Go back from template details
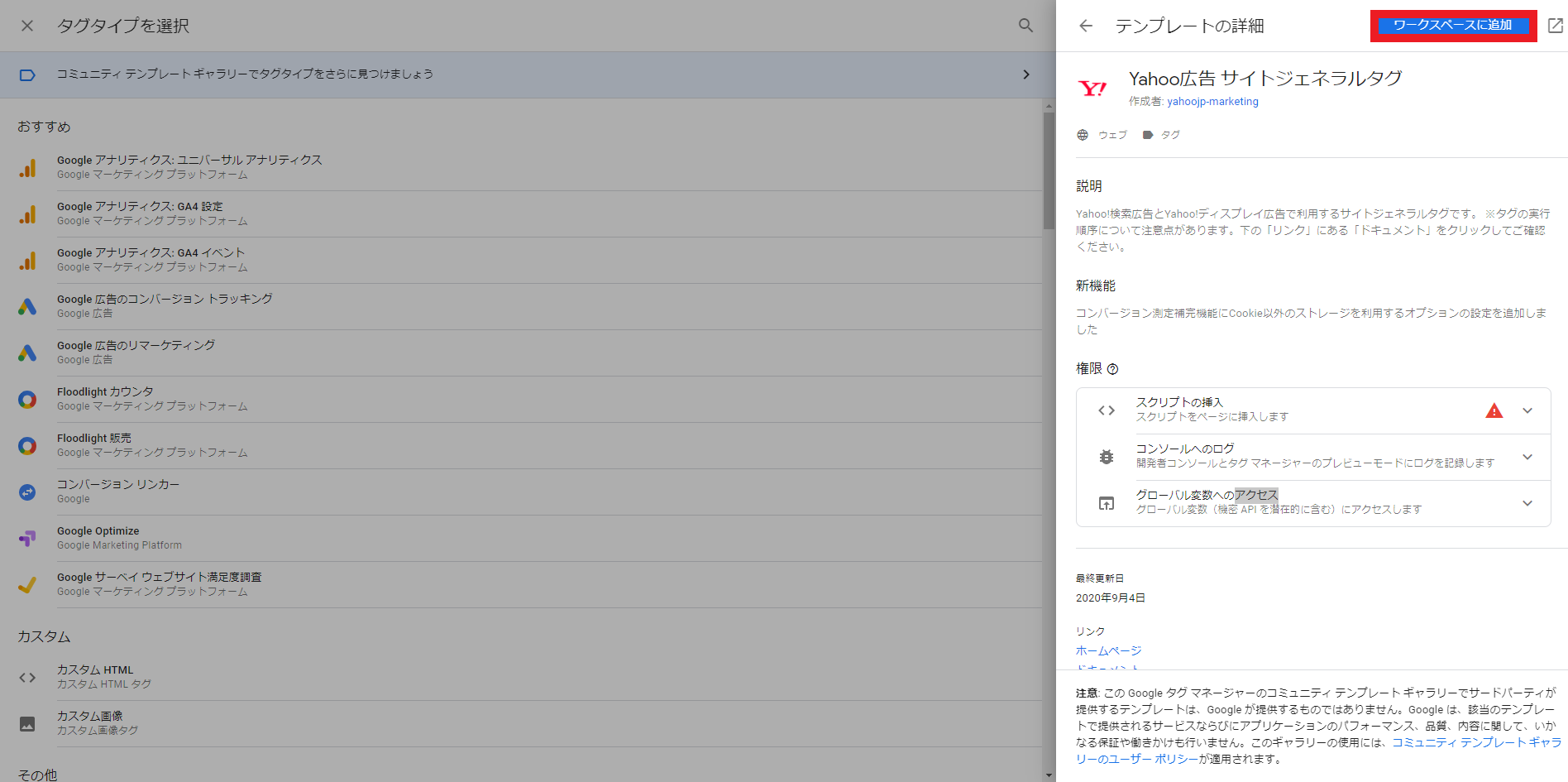Screen dimensions: 1568x782 coord(1086,26)
